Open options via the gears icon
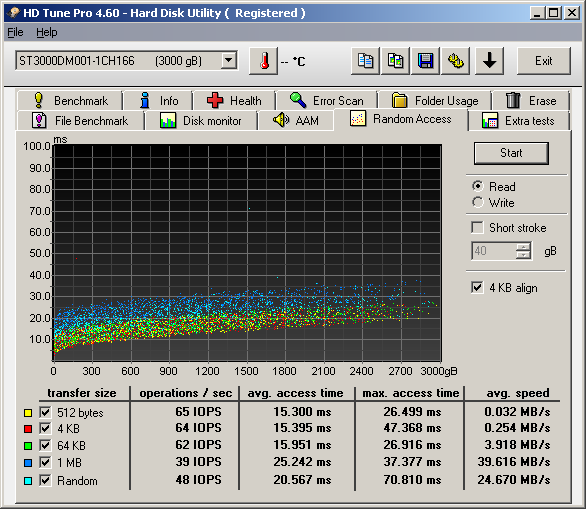 click(456, 61)
